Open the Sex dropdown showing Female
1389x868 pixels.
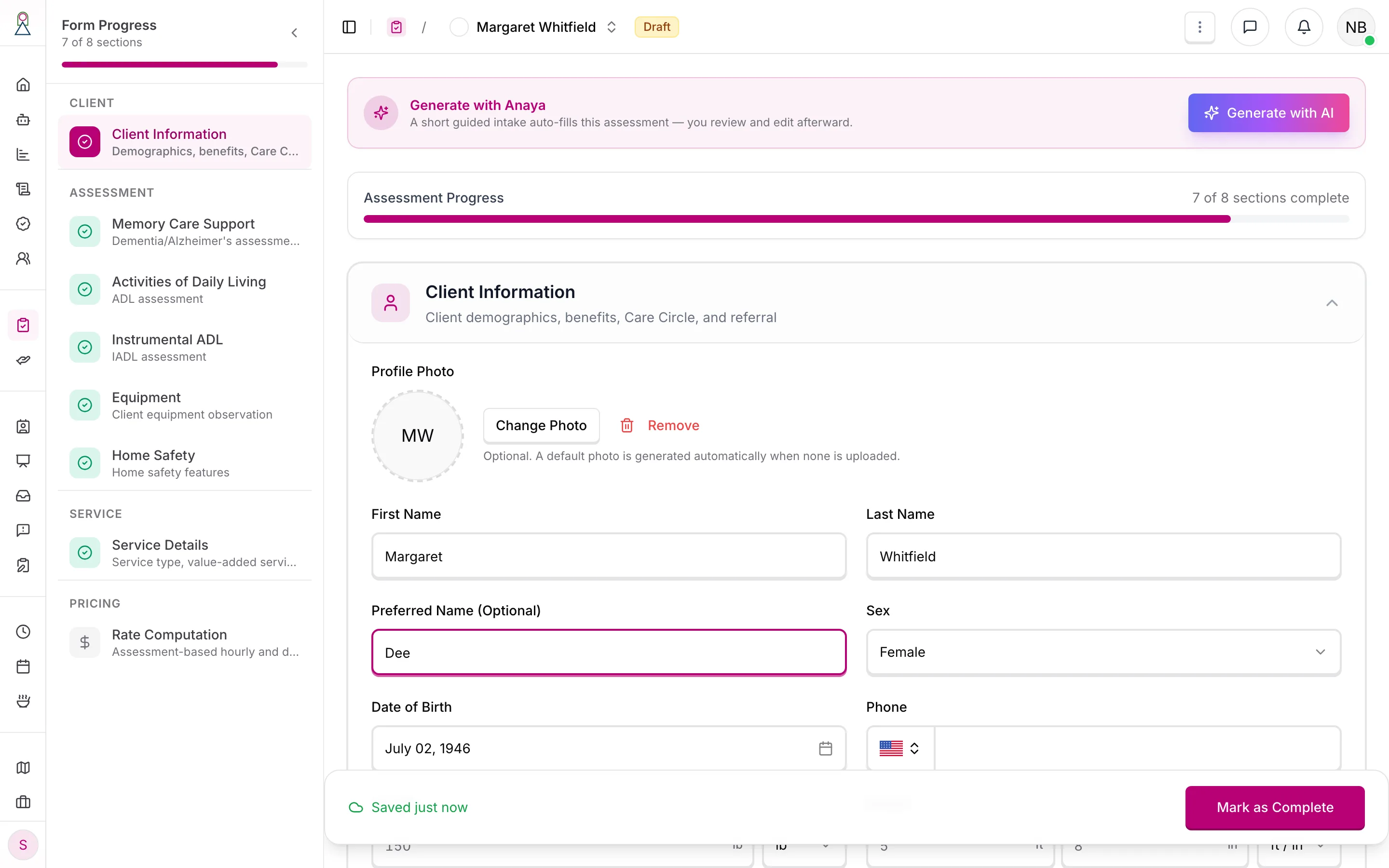click(1103, 652)
